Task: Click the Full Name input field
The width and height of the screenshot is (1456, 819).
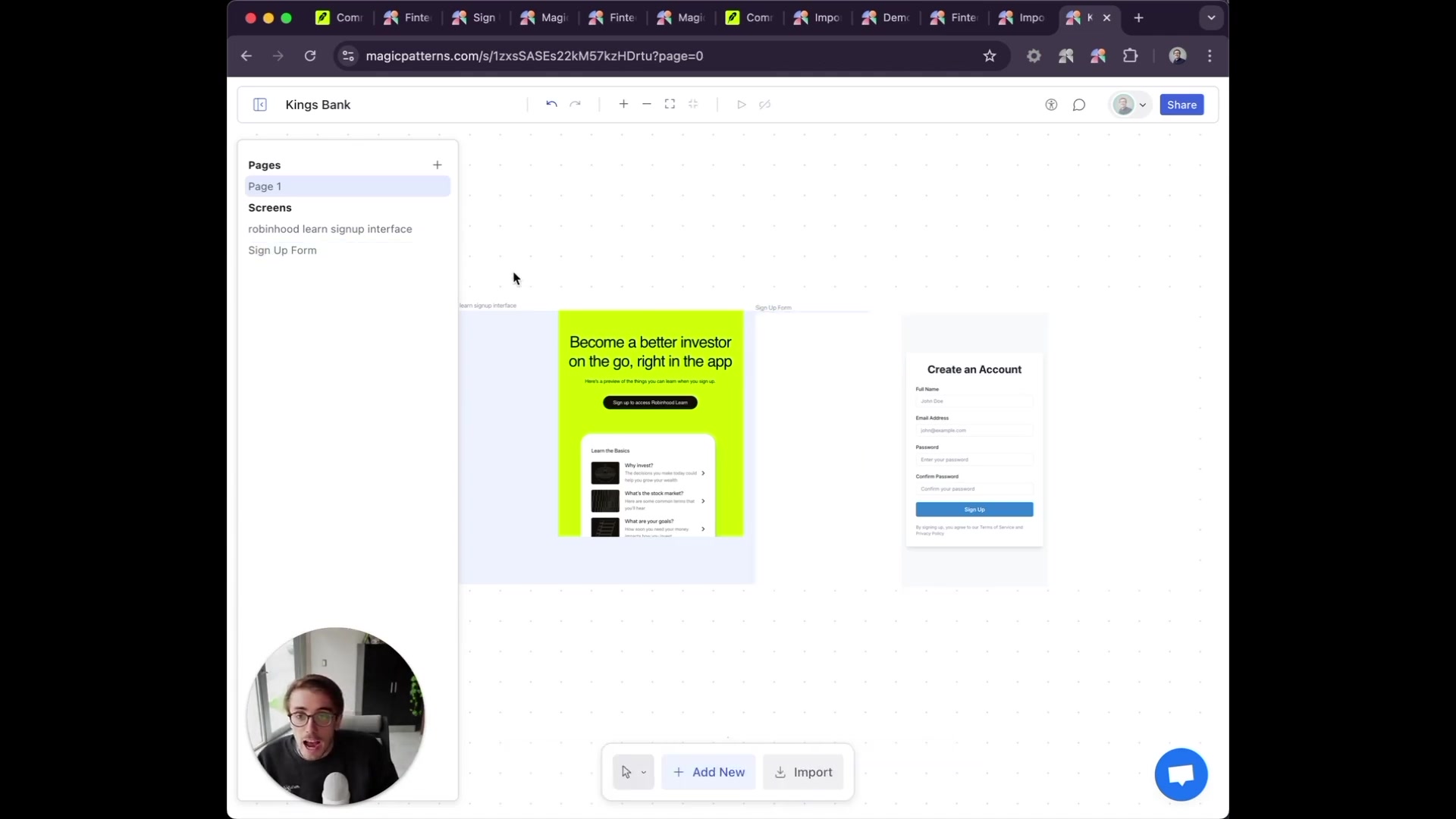Action: (974, 400)
